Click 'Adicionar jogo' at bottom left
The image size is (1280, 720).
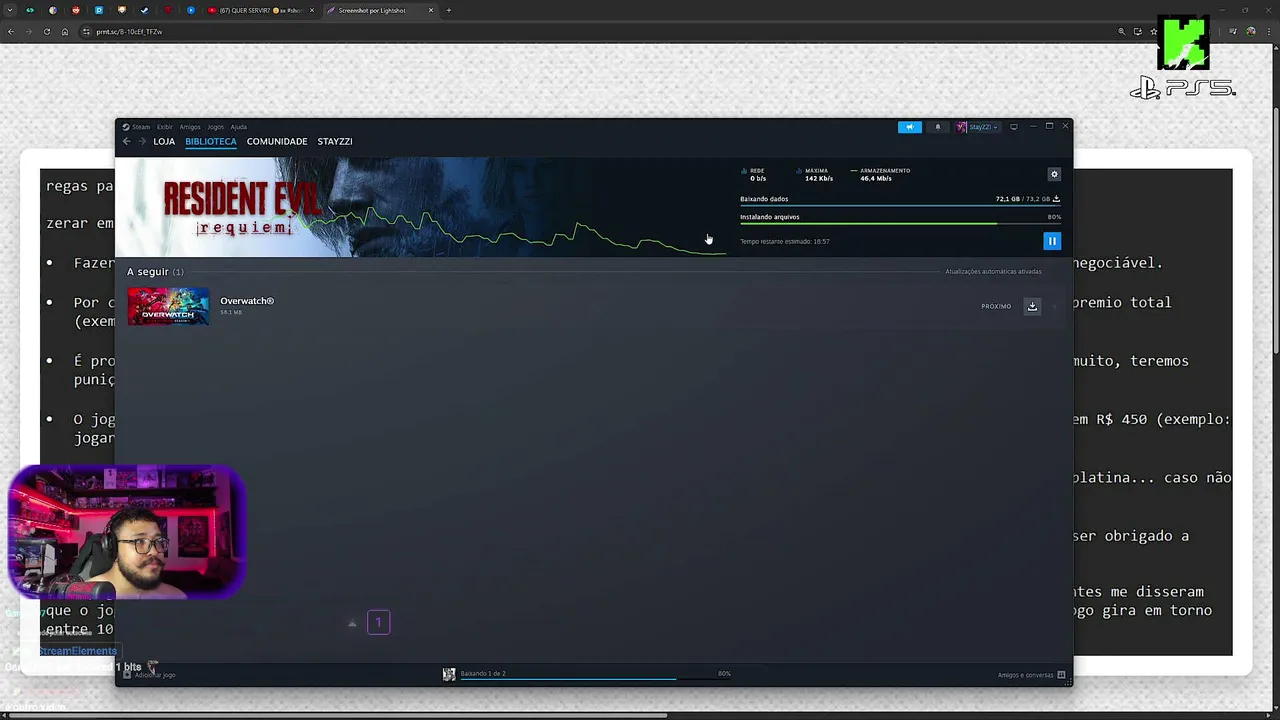149,675
